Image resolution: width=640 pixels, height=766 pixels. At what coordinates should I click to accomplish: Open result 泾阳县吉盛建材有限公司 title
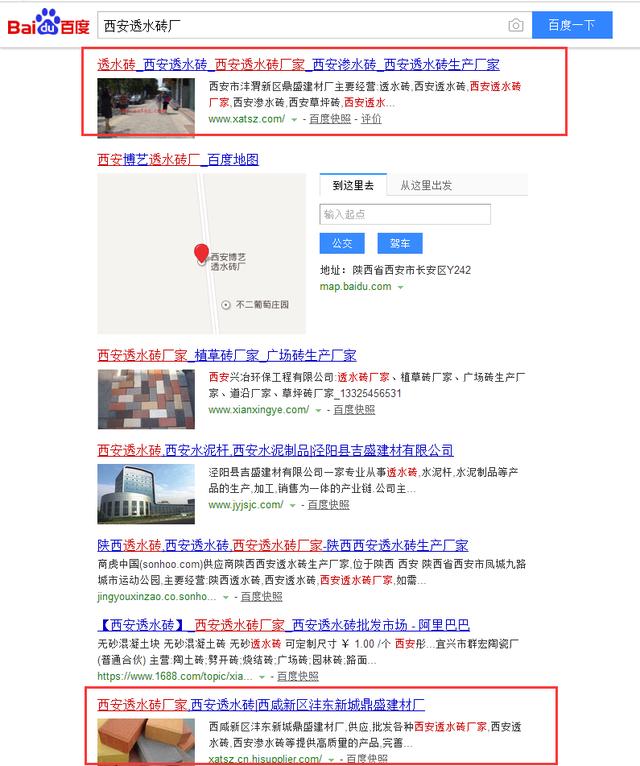click(275, 450)
